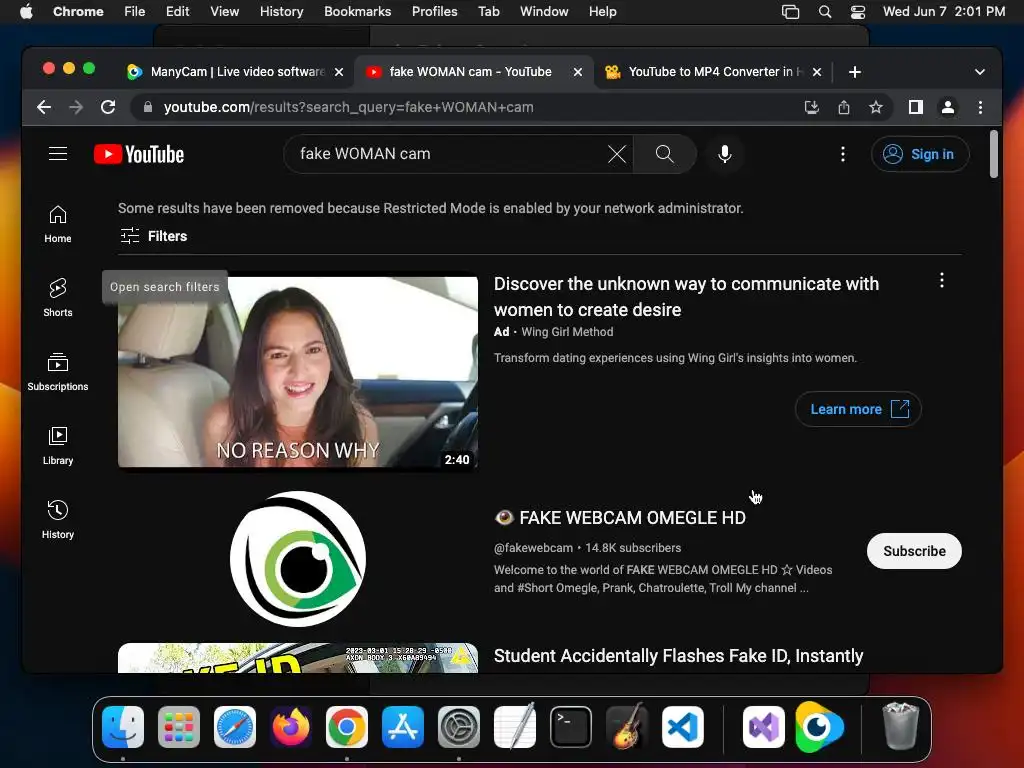Open System Settings from the Dock
Viewport: 1024px width, 768px height.
(x=458, y=727)
